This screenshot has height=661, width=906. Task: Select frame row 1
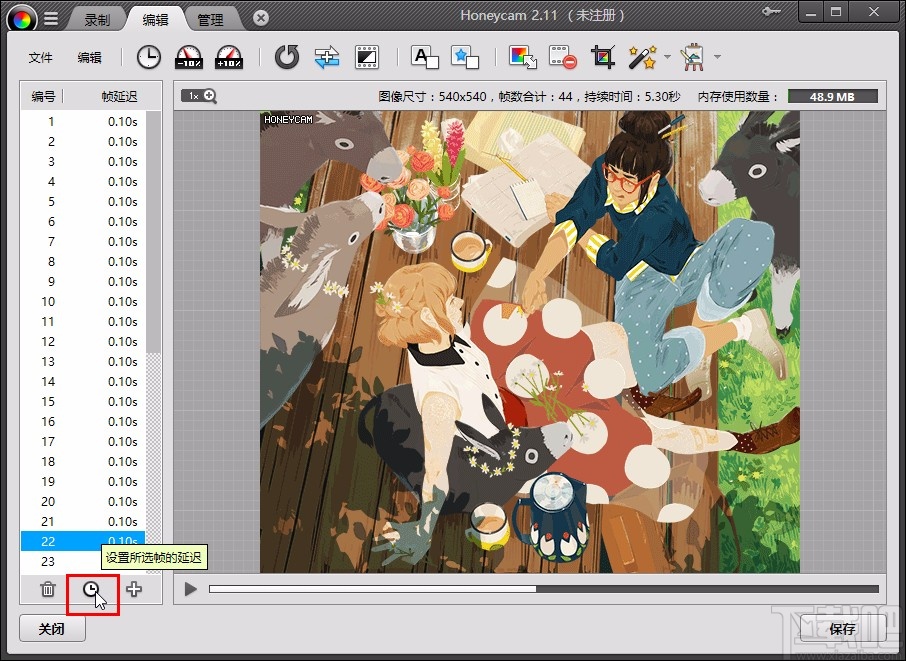point(83,121)
